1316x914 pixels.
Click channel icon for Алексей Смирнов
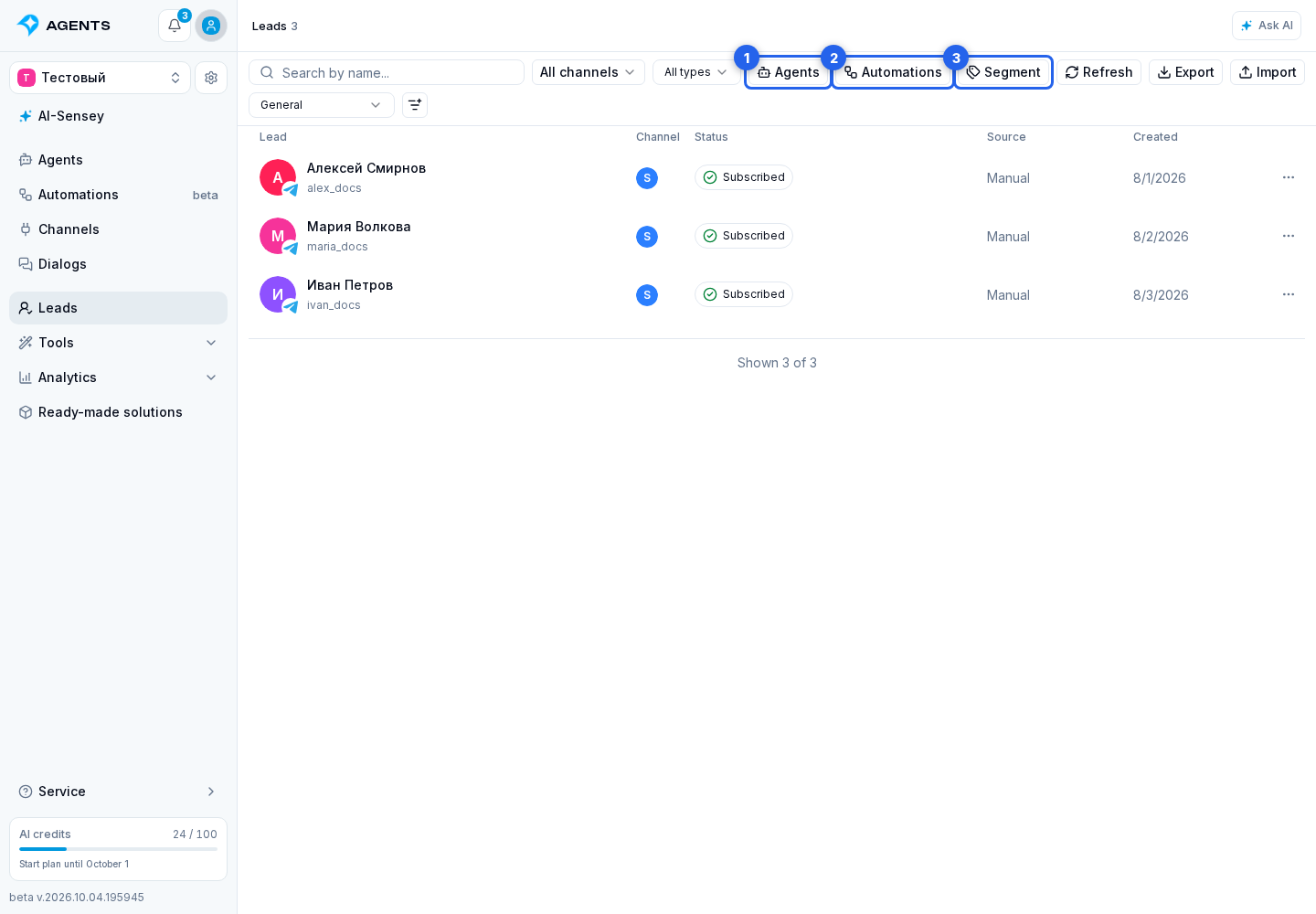pos(647,178)
